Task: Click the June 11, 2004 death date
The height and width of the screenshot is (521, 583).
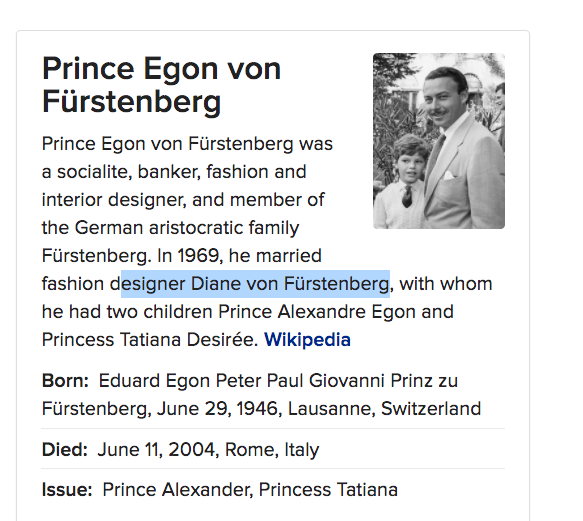Action: (x=156, y=450)
